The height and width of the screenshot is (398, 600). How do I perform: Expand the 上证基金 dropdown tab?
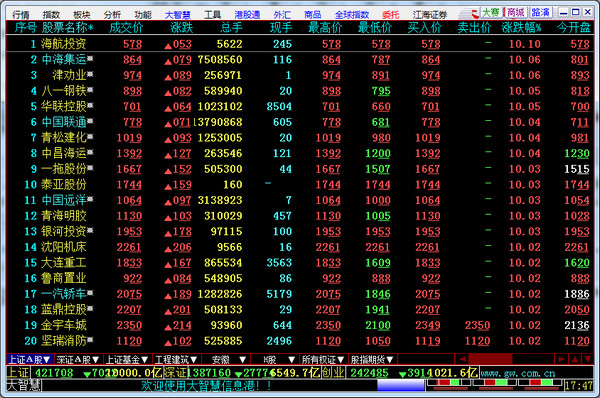pos(127,359)
